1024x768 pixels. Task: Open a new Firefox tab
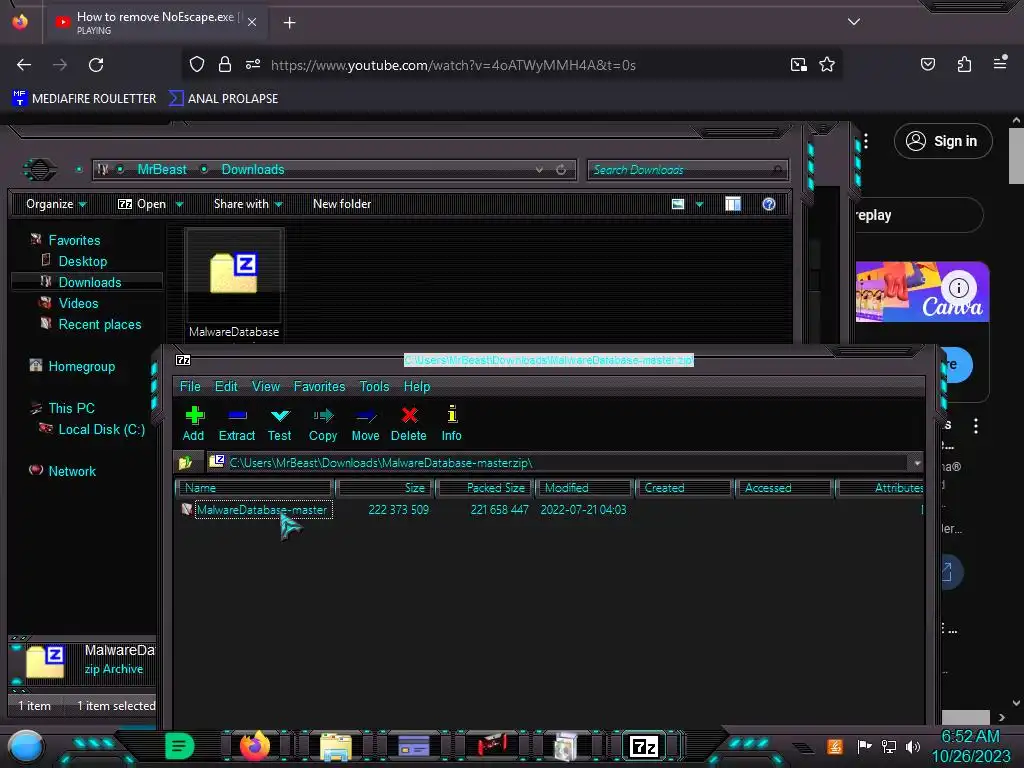click(289, 23)
